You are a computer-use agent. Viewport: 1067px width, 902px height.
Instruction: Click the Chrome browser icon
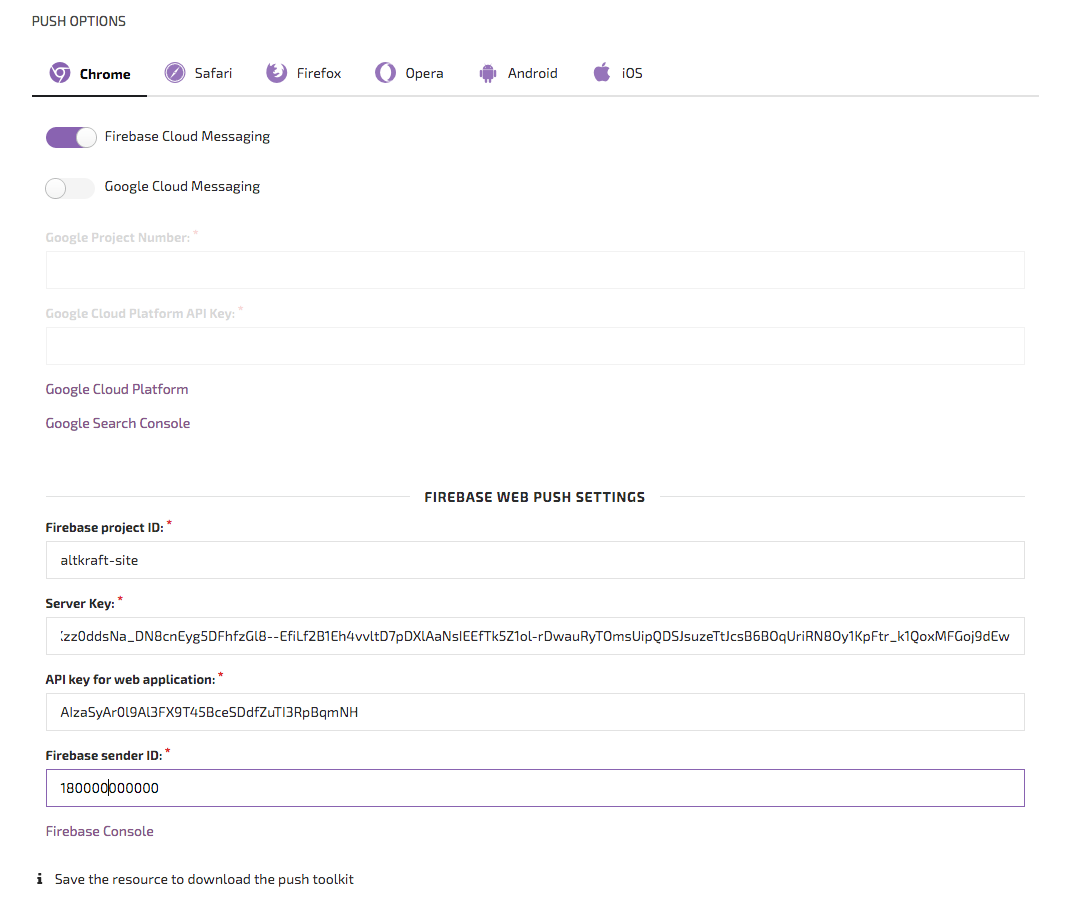click(60, 73)
